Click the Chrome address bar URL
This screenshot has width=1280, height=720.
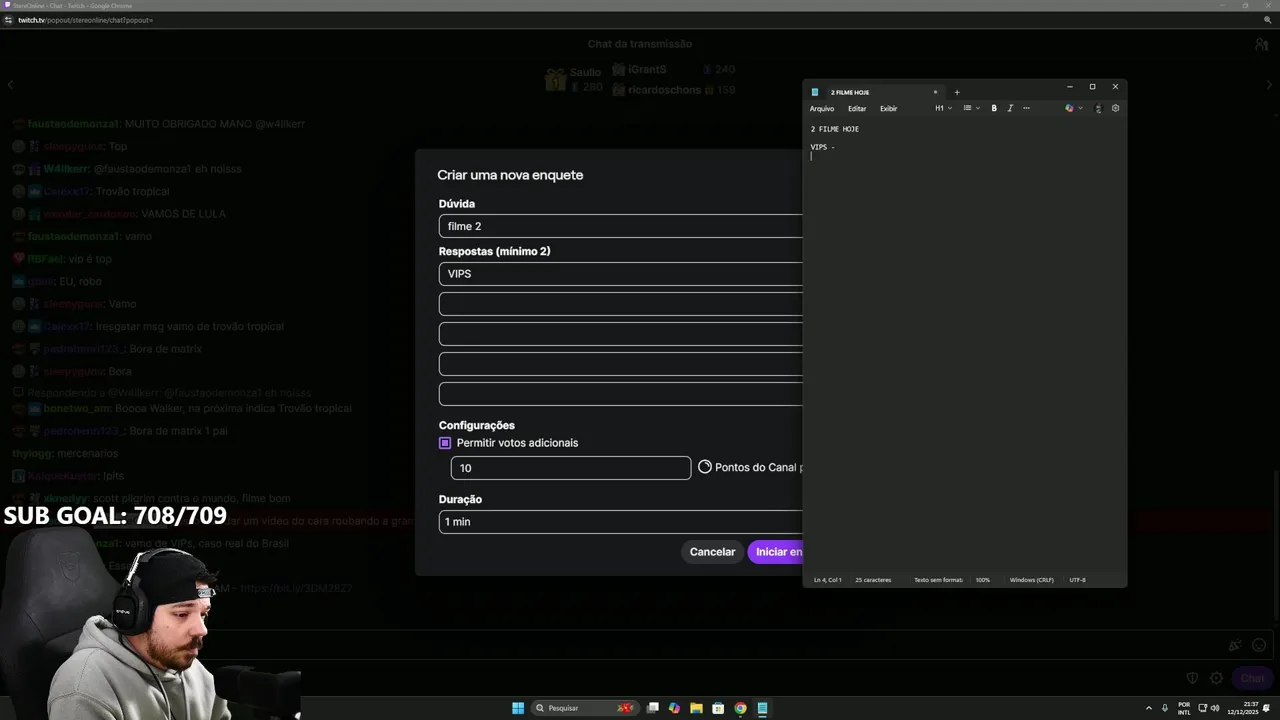click(x=85, y=20)
